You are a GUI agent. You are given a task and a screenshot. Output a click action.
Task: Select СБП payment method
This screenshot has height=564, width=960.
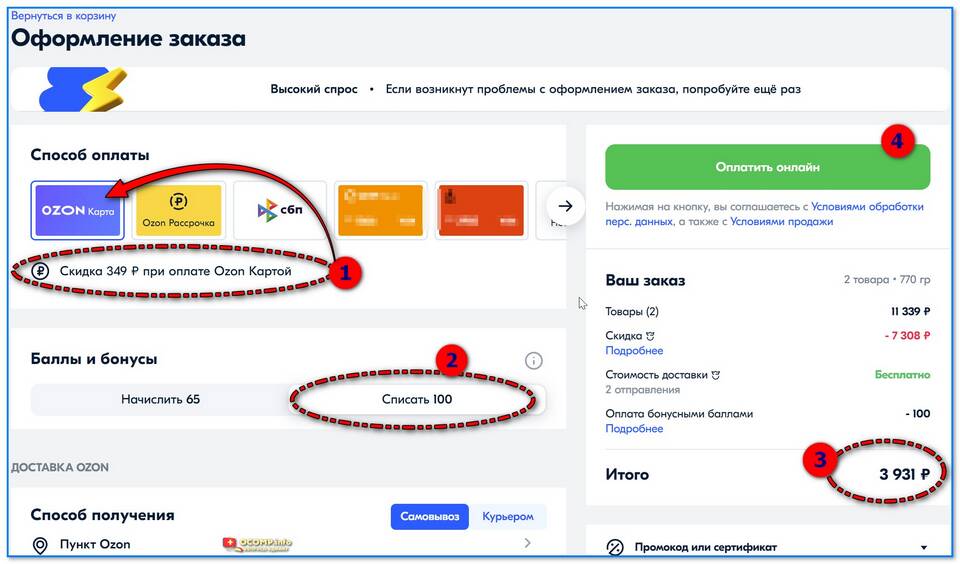coord(281,211)
